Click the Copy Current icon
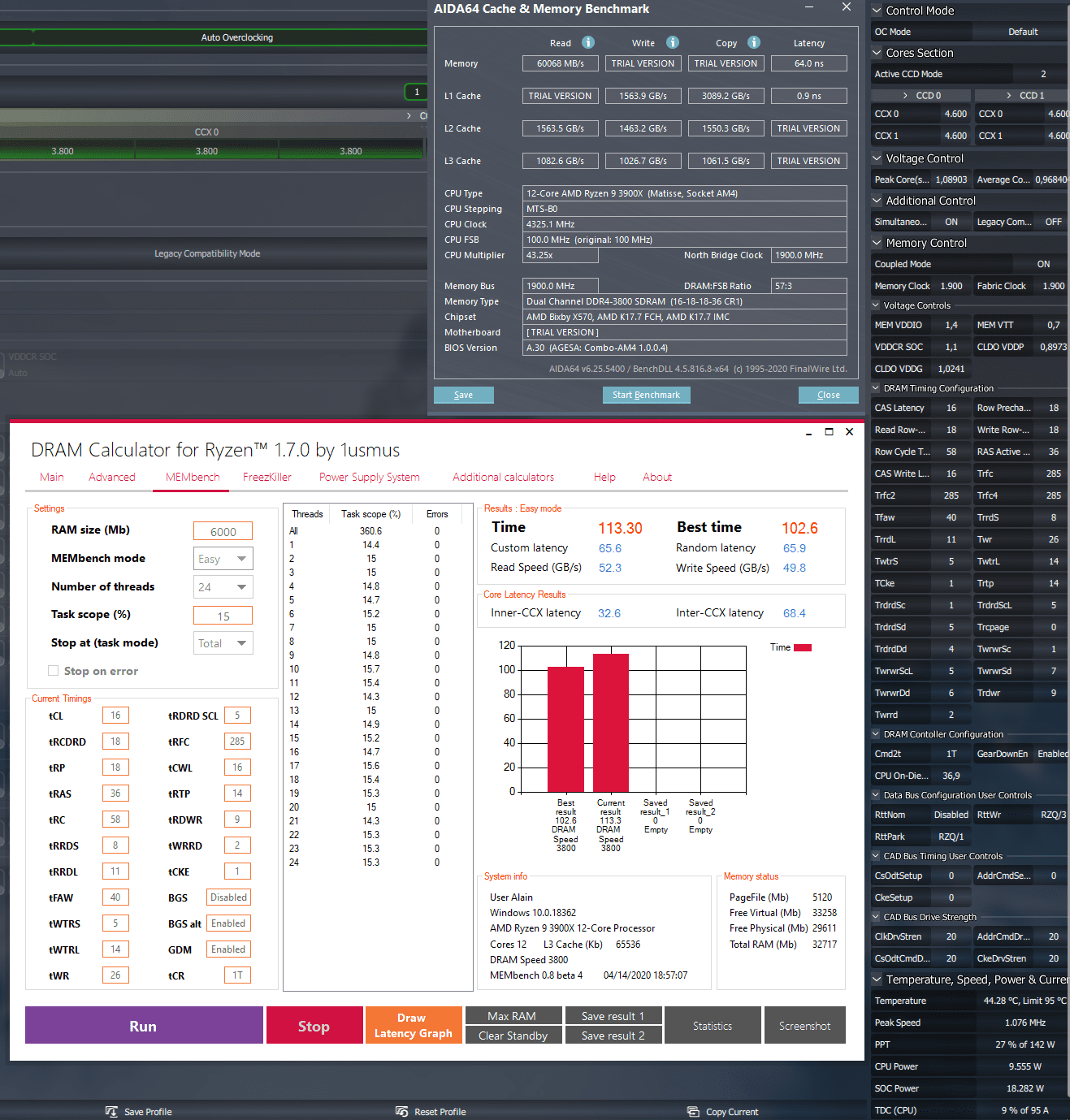1070x1120 pixels. point(693,1111)
